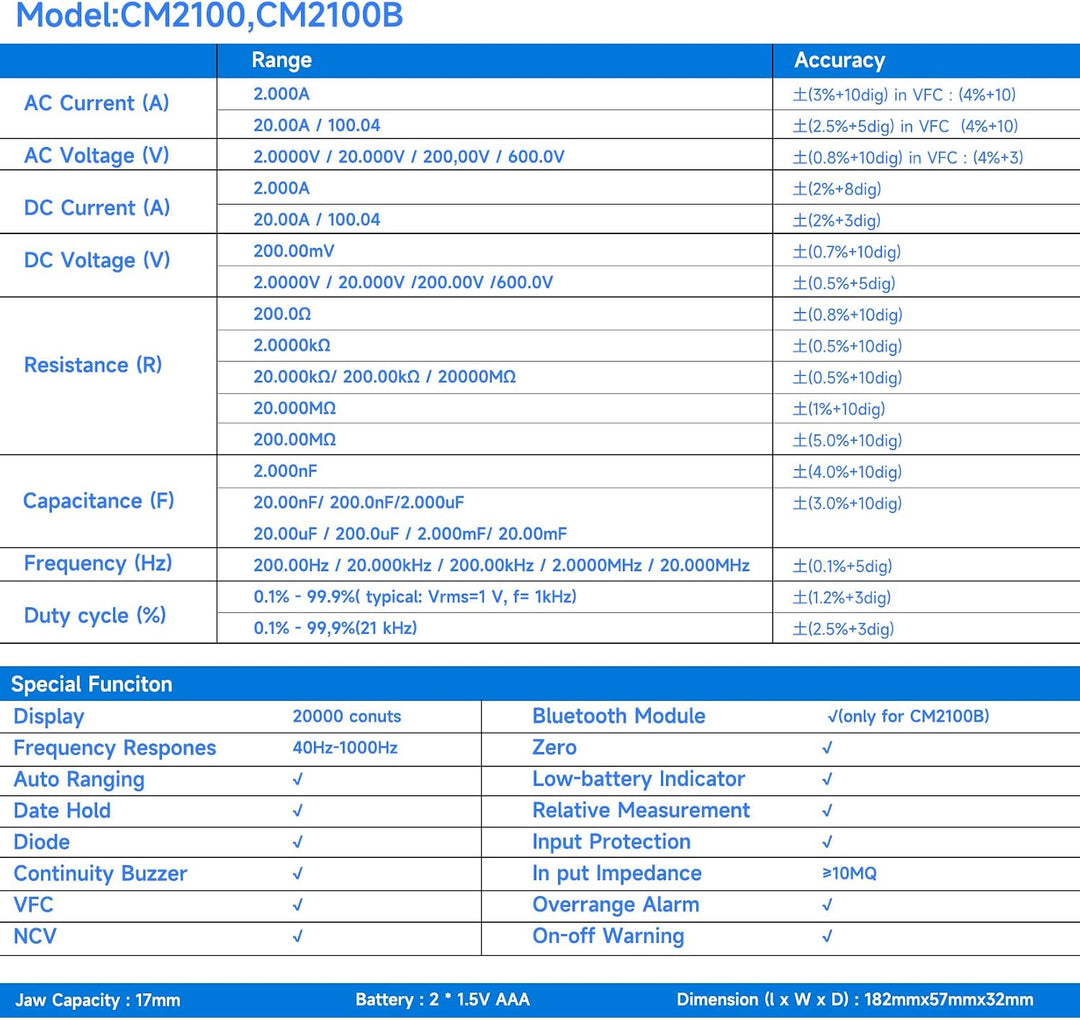1080x1020 pixels.
Task: Select the "Bluetooth Module" feature label
Action: 619,716
